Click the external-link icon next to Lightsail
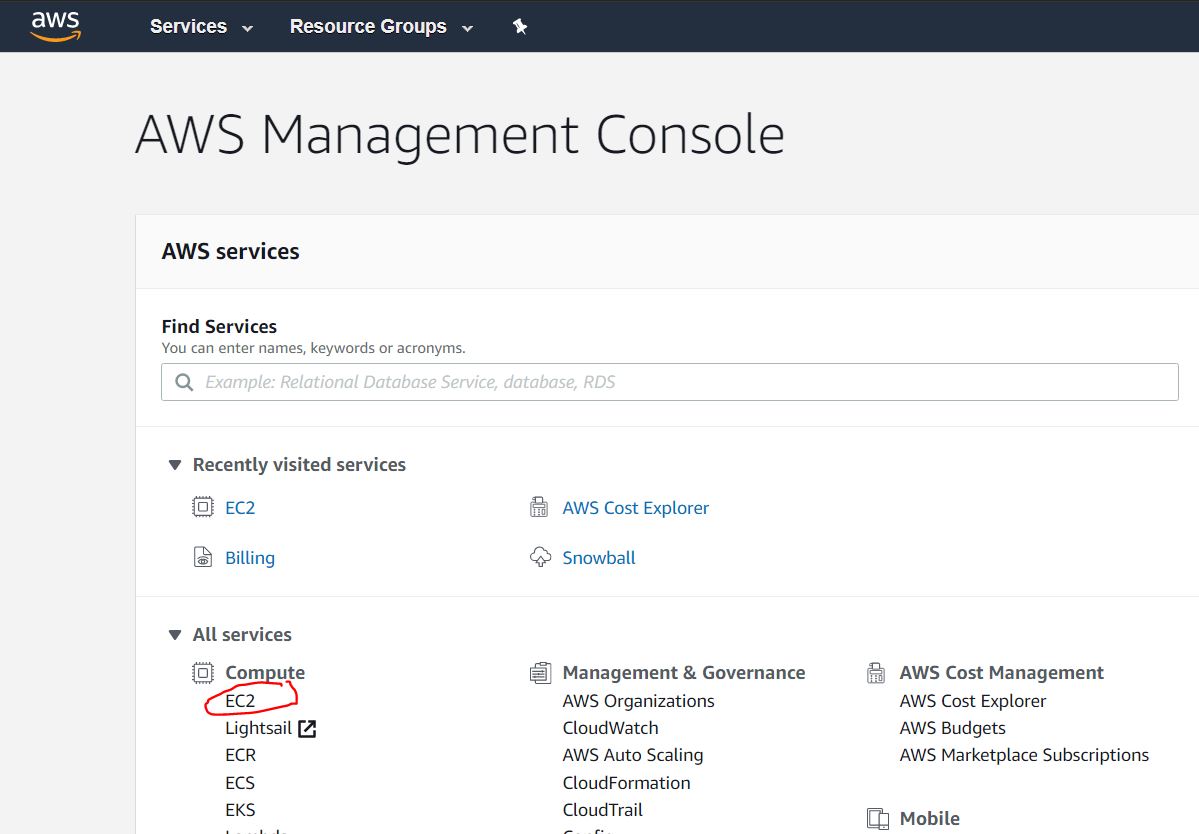 (x=307, y=729)
